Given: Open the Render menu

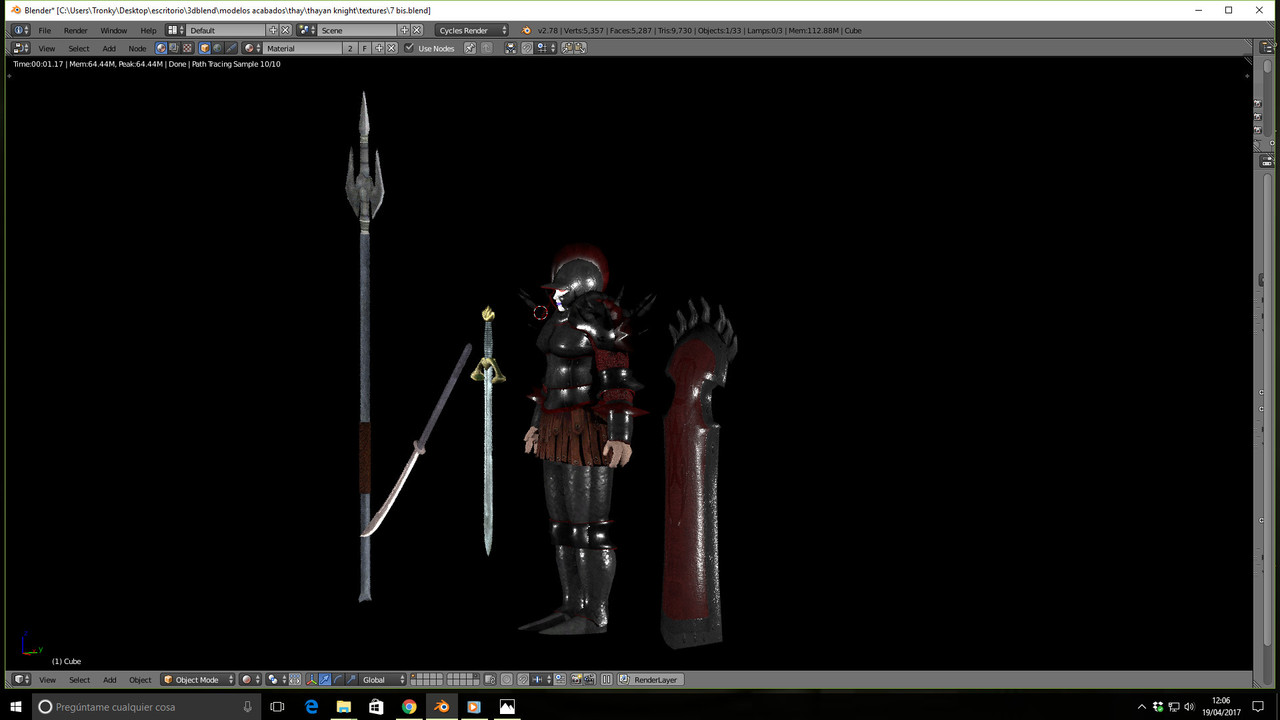Looking at the screenshot, I should coord(76,30).
